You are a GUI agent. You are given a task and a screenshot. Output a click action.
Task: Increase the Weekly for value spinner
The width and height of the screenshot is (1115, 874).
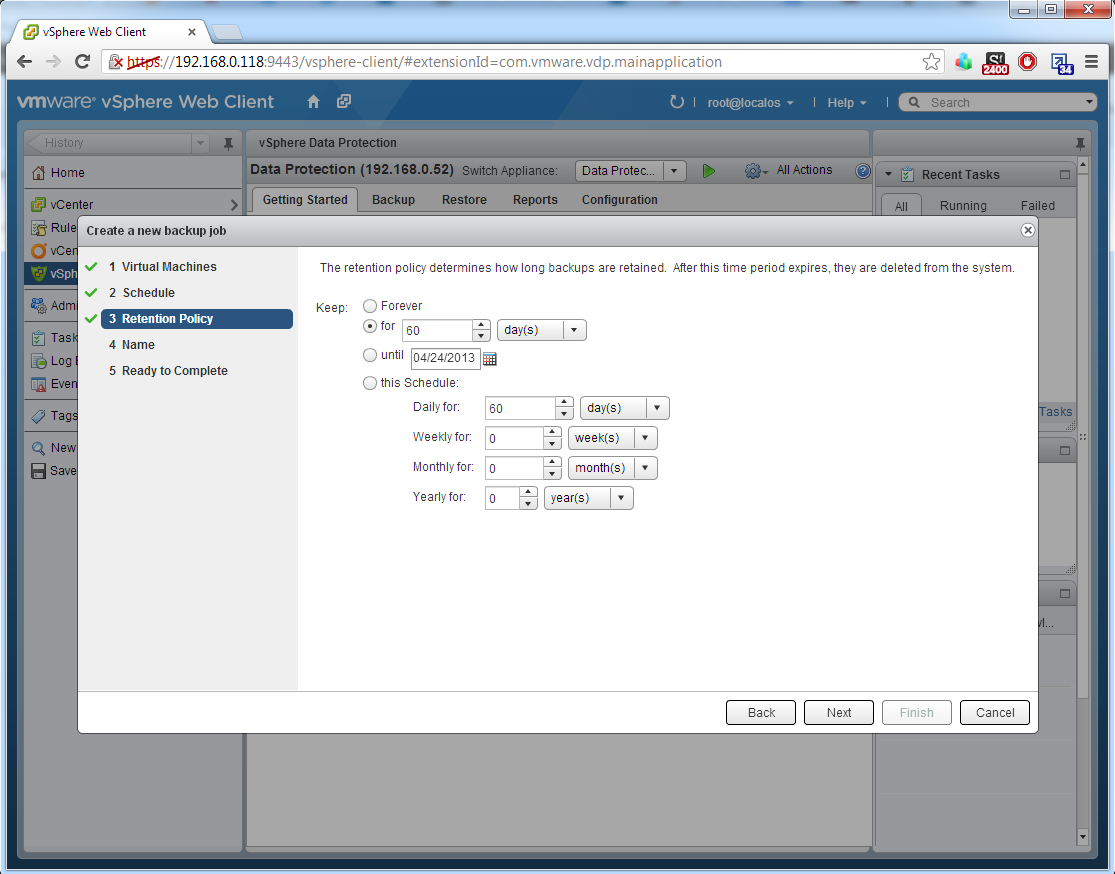pos(552,432)
